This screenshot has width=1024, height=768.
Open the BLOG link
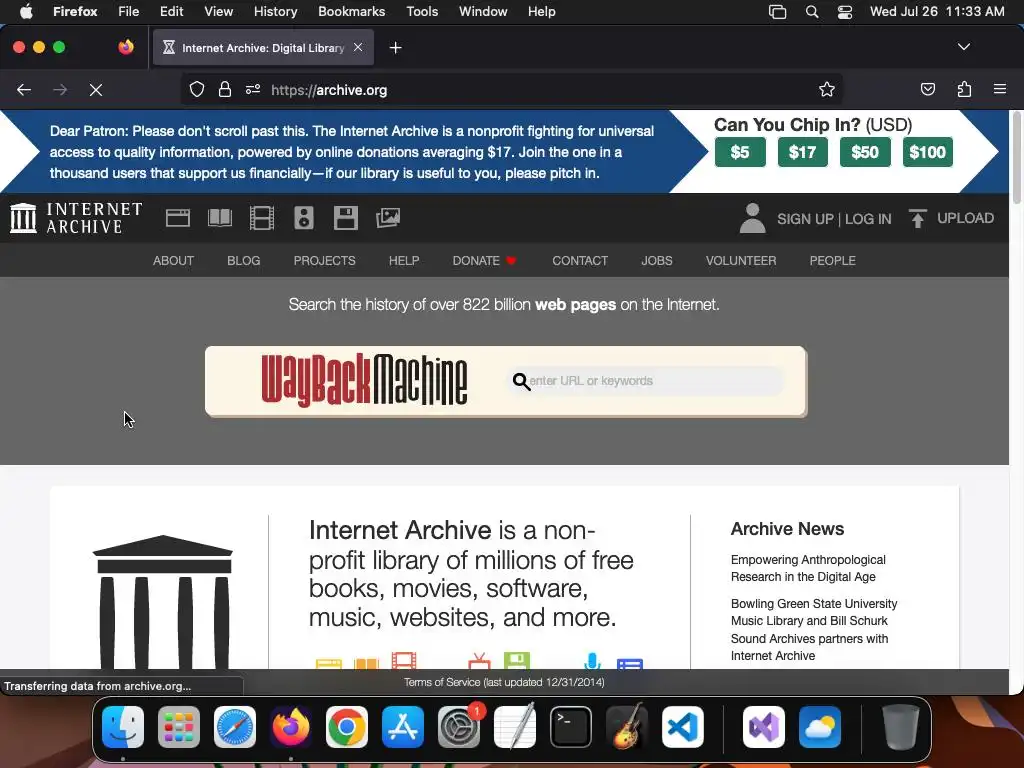[244, 261]
